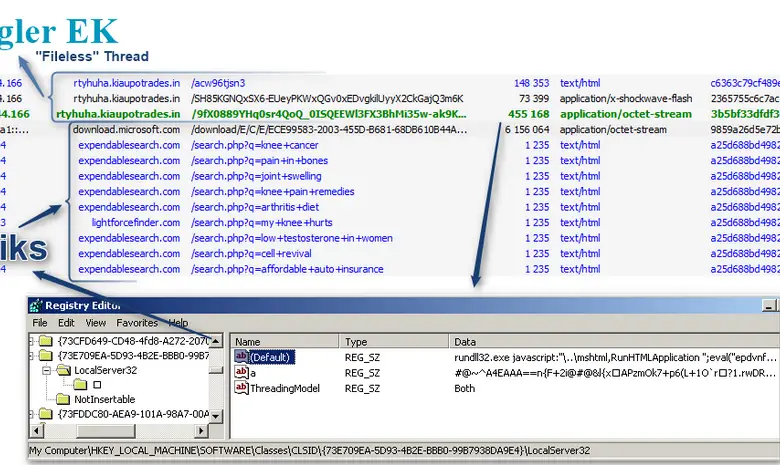780x465 pixels.
Task: Click the /search.php?q=pain+in+bones request
Action: click(x=259, y=161)
